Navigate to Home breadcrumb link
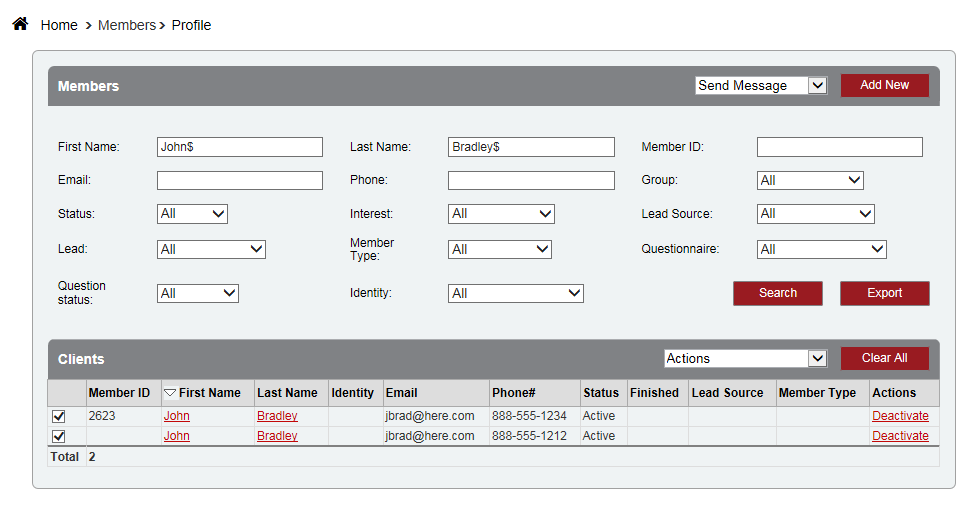968x505 pixels. pos(59,25)
